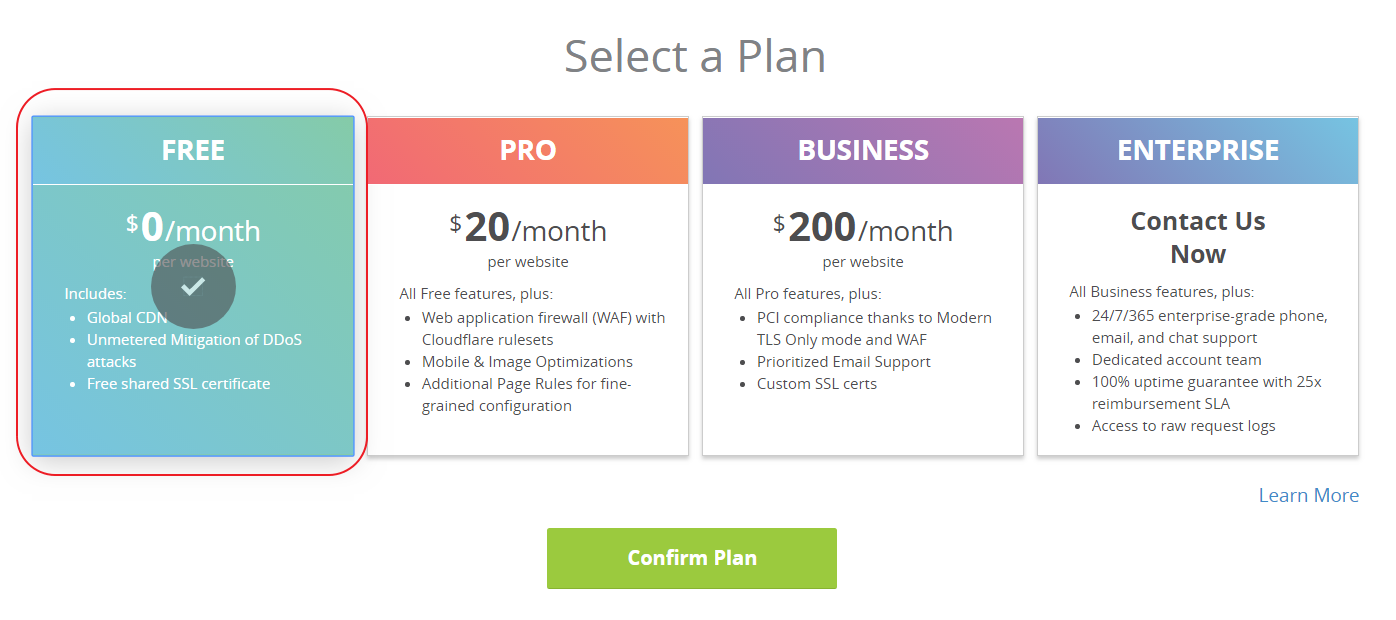
Task: Click the Custom SSL certs feature
Action: tap(816, 384)
